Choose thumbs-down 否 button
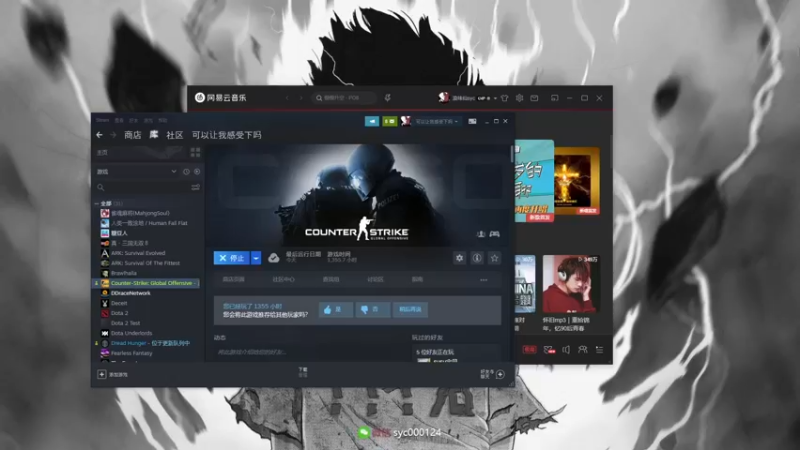 coord(373,310)
